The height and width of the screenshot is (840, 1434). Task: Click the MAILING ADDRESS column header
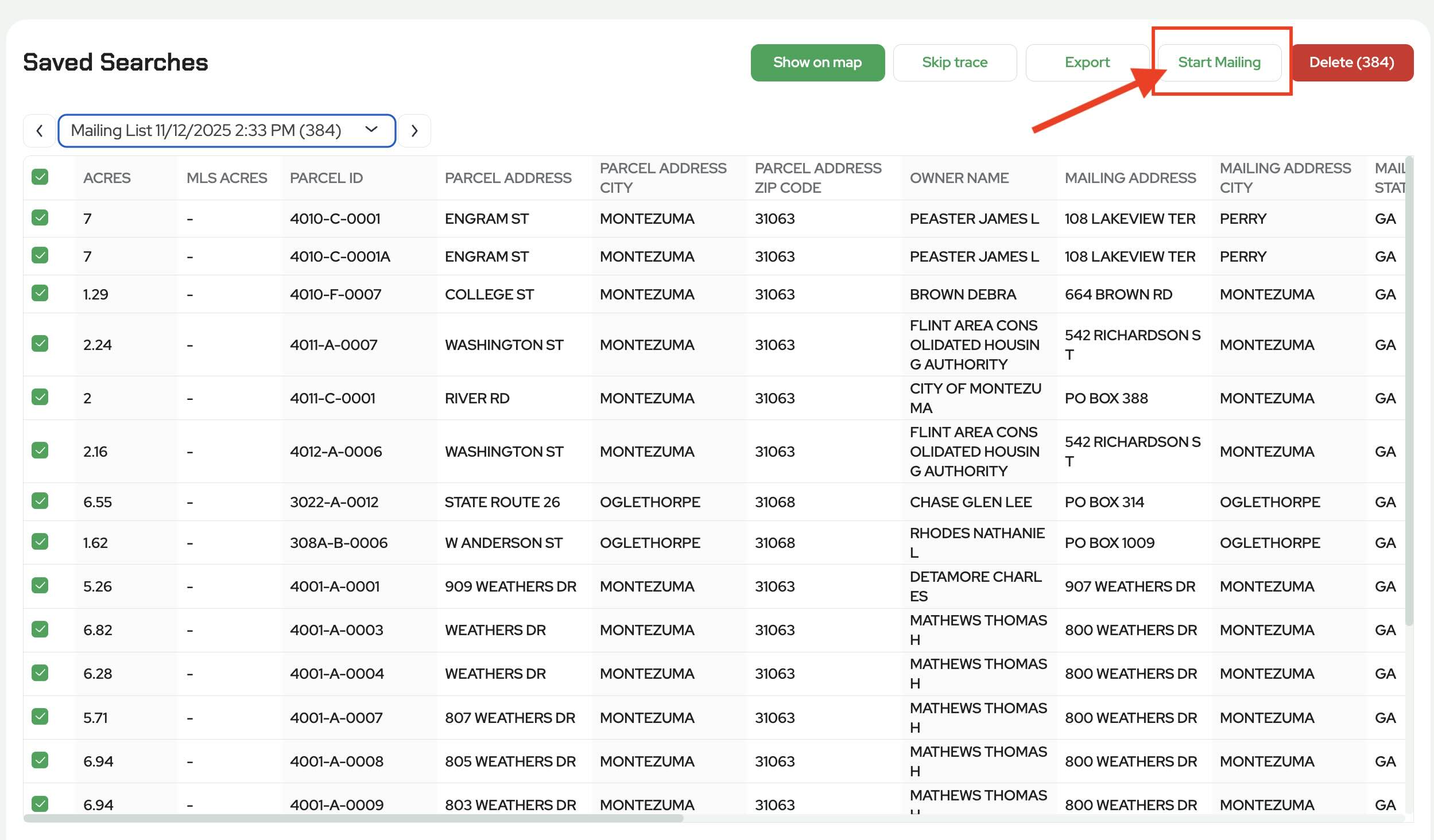click(1130, 178)
